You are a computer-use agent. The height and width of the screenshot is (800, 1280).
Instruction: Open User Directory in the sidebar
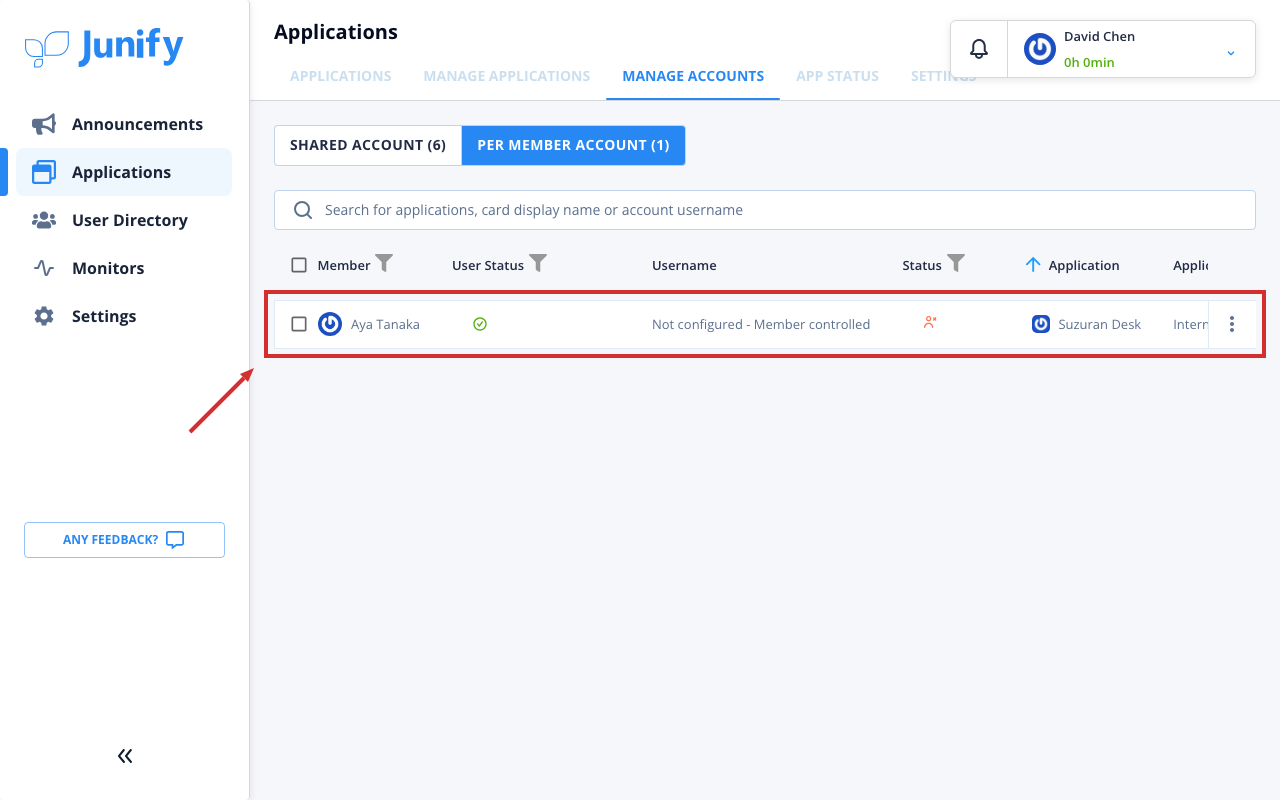click(x=125, y=220)
